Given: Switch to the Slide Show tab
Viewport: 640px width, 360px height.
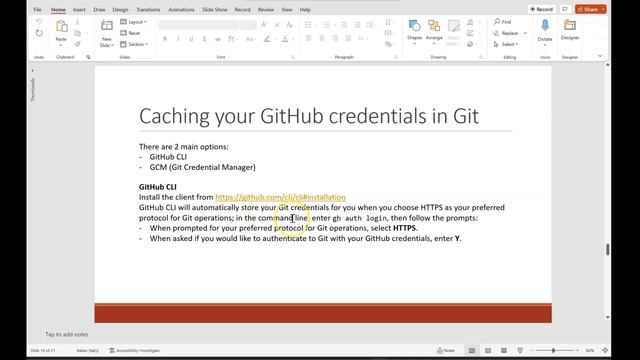Looking at the screenshot, I should point(215,9).
